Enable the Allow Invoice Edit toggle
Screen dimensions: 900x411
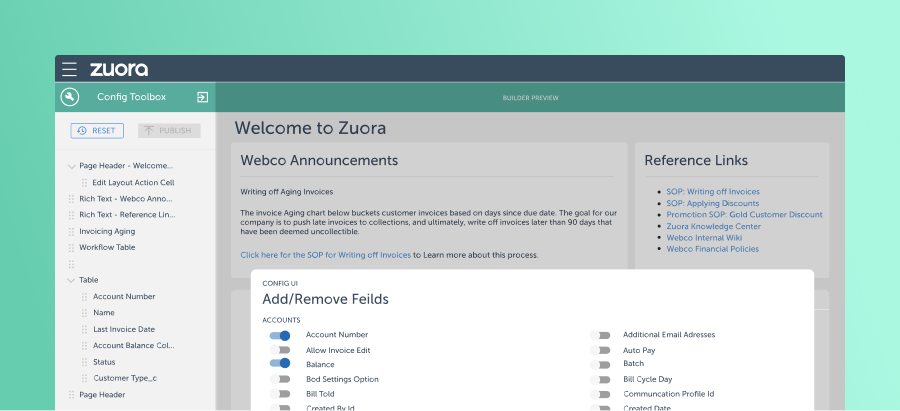280,350
